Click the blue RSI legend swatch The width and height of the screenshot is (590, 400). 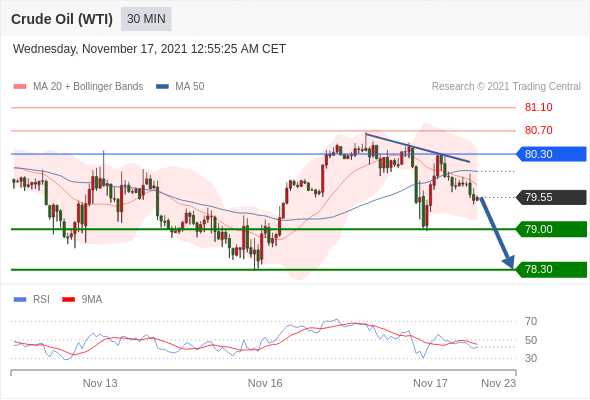coord(20,300)
